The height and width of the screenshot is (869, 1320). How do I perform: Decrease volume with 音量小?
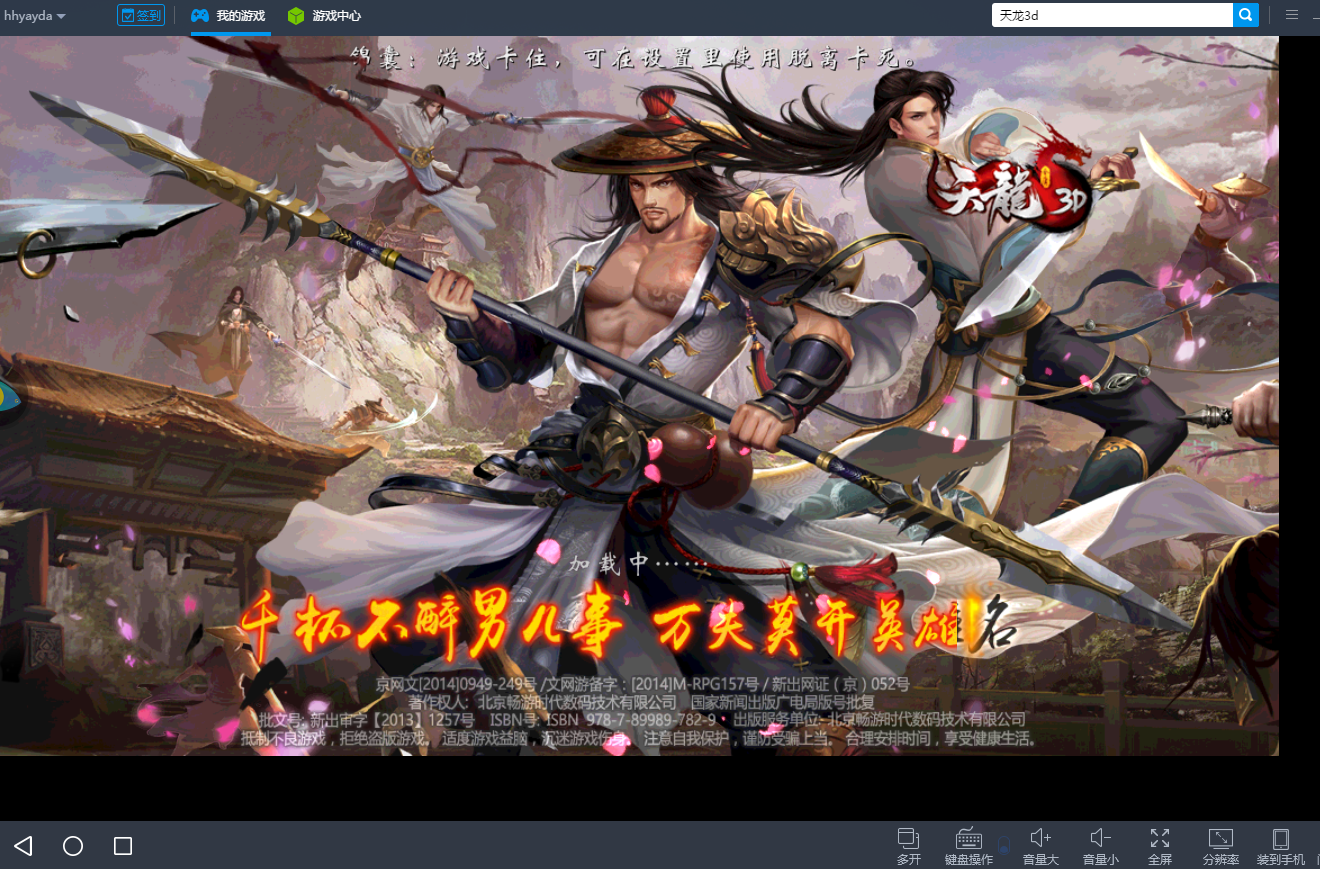tap(1100, 846)
